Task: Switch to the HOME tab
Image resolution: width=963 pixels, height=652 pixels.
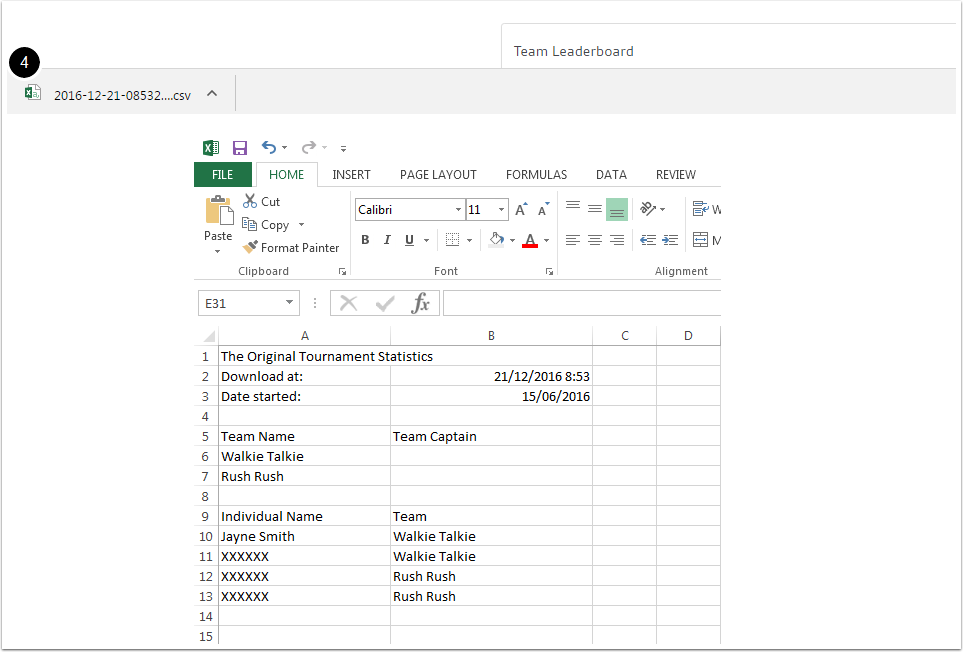Action: [x=286, y=174]
